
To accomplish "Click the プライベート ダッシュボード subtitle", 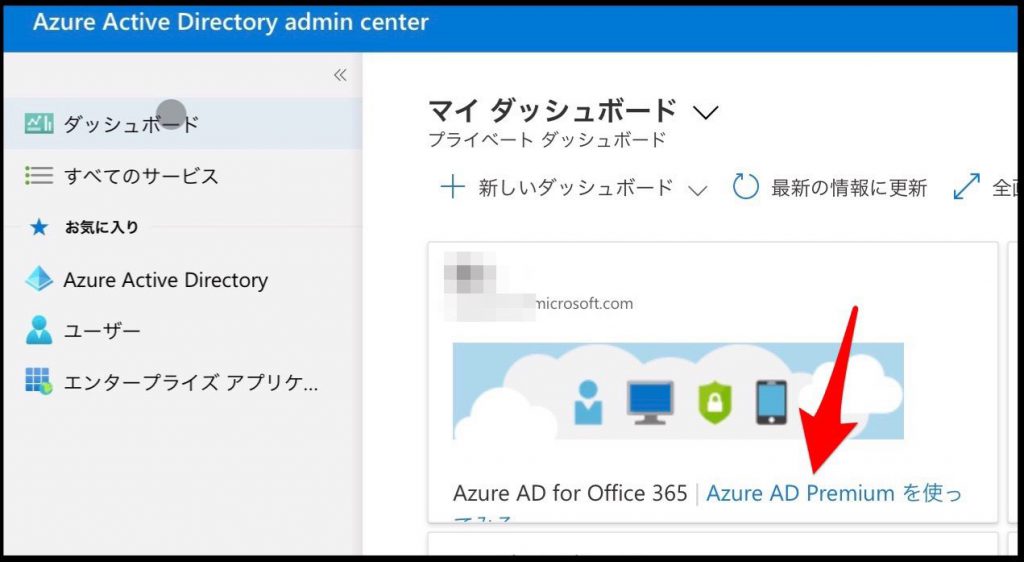I will [x=547, y=140].
